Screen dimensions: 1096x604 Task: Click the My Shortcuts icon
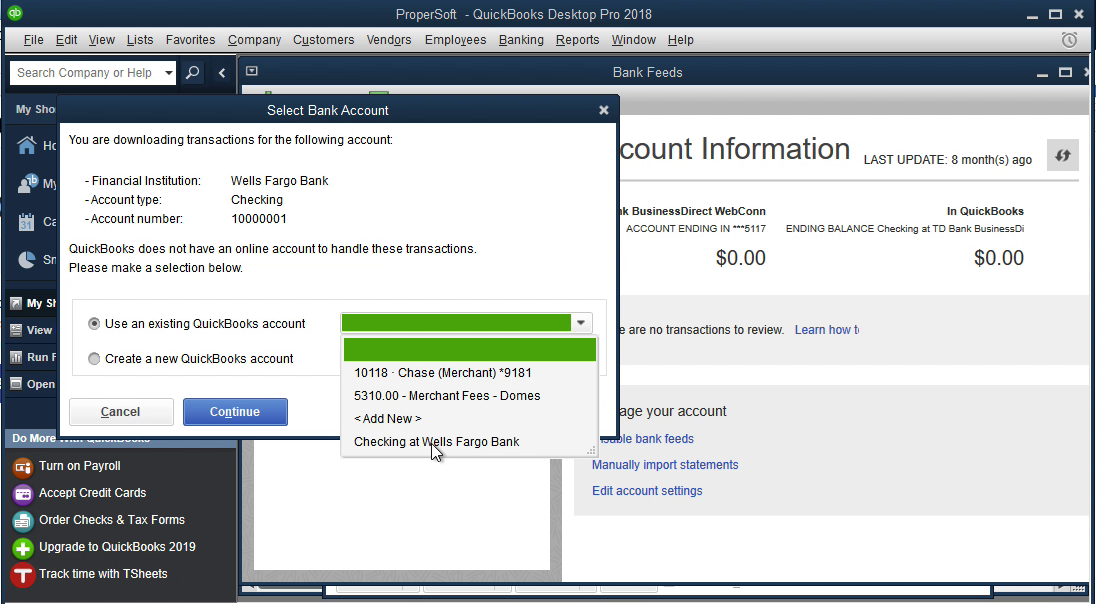16,303
